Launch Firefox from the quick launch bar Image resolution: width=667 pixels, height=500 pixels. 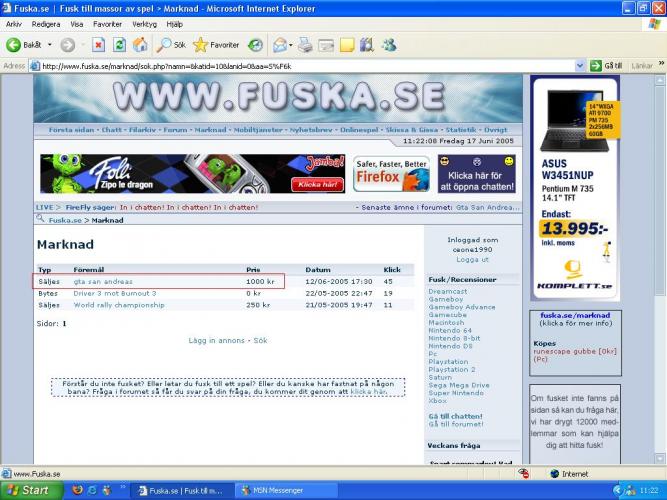point(77,490)
